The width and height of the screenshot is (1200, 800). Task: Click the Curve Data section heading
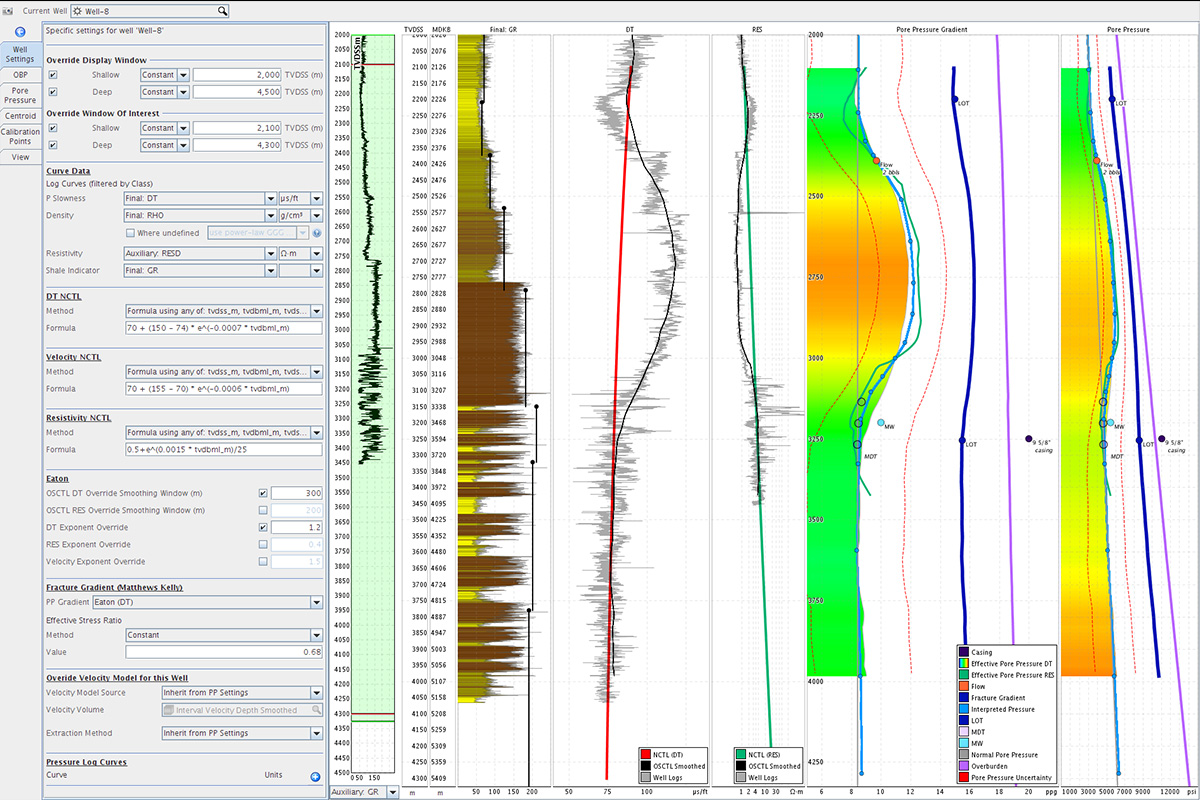click(67, 171)
